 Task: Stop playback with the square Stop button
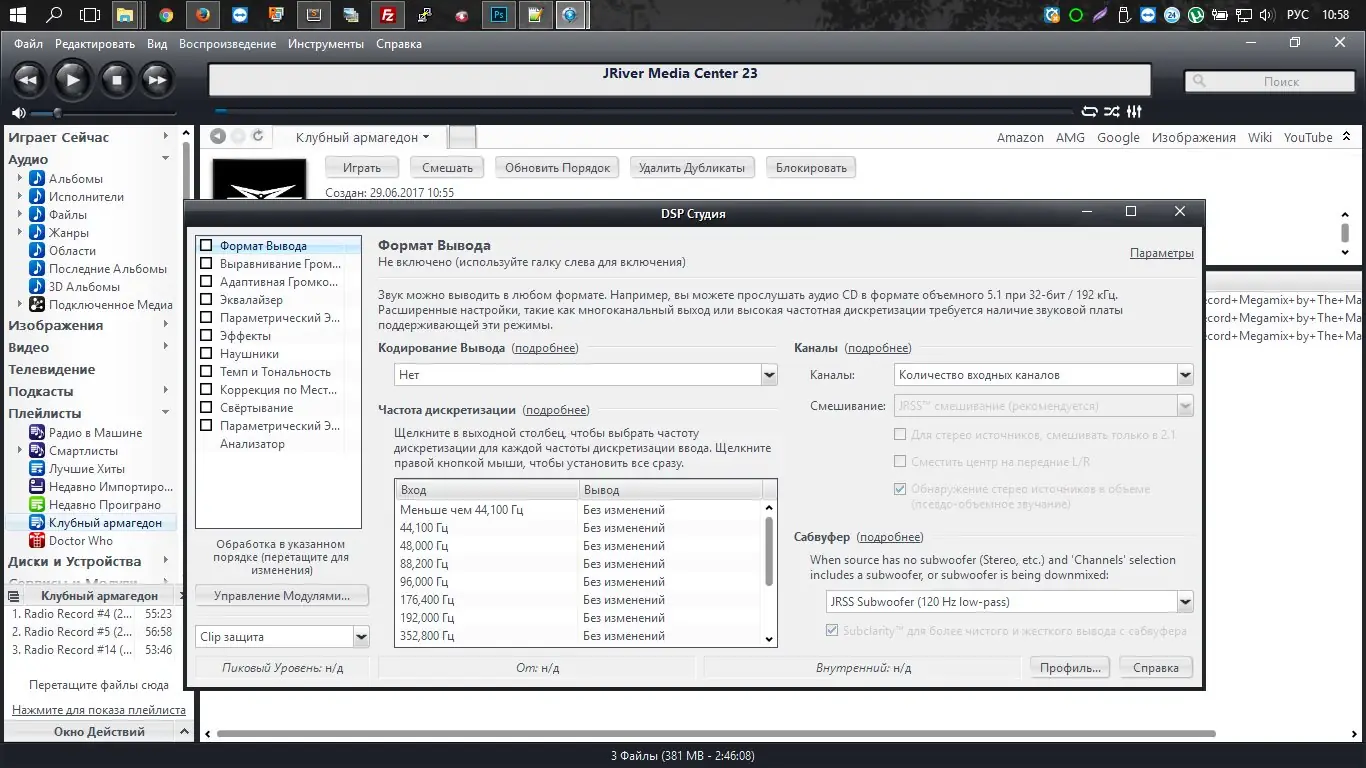116,80
